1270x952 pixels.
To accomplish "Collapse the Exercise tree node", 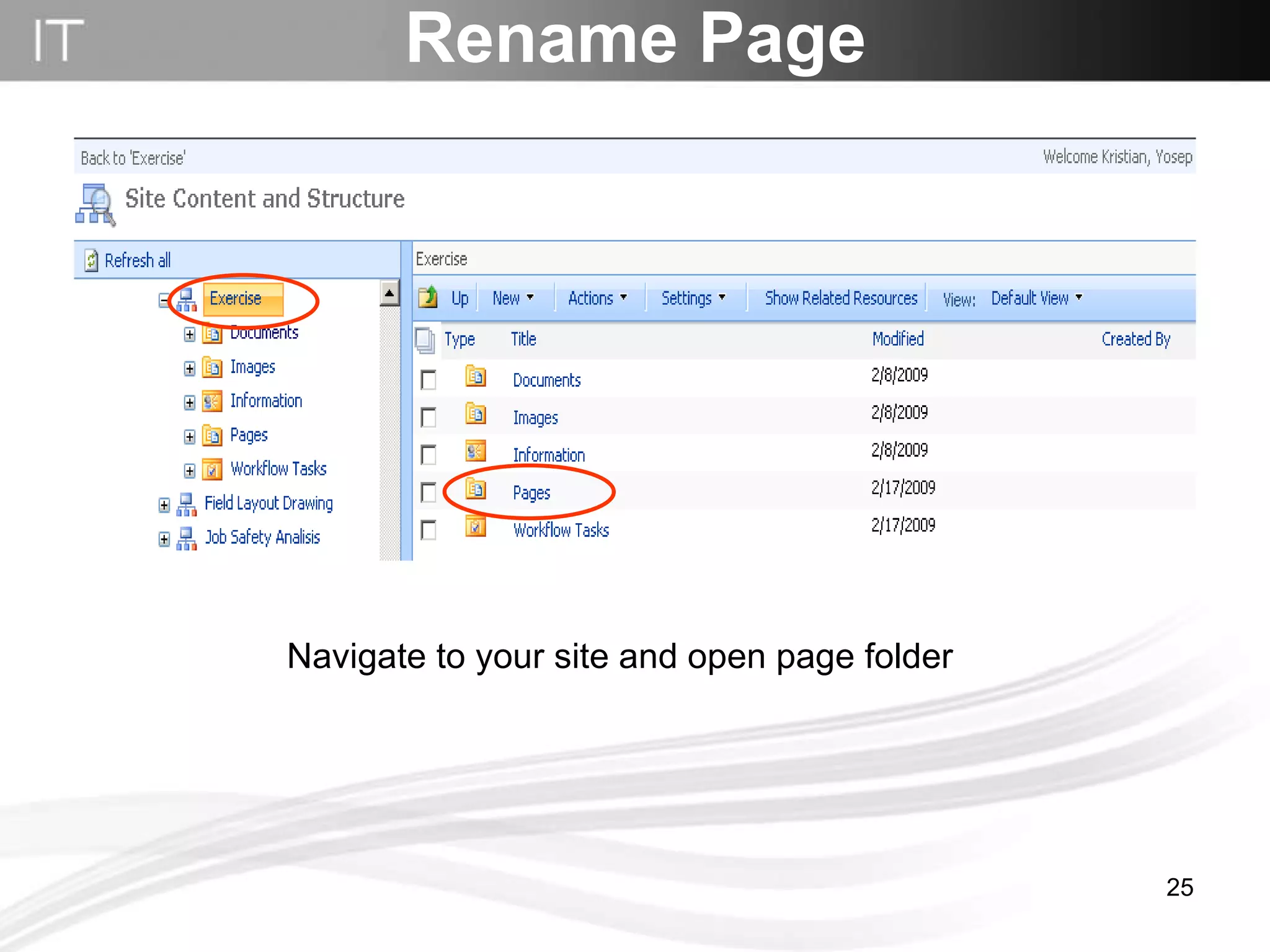I will [164, 301].
